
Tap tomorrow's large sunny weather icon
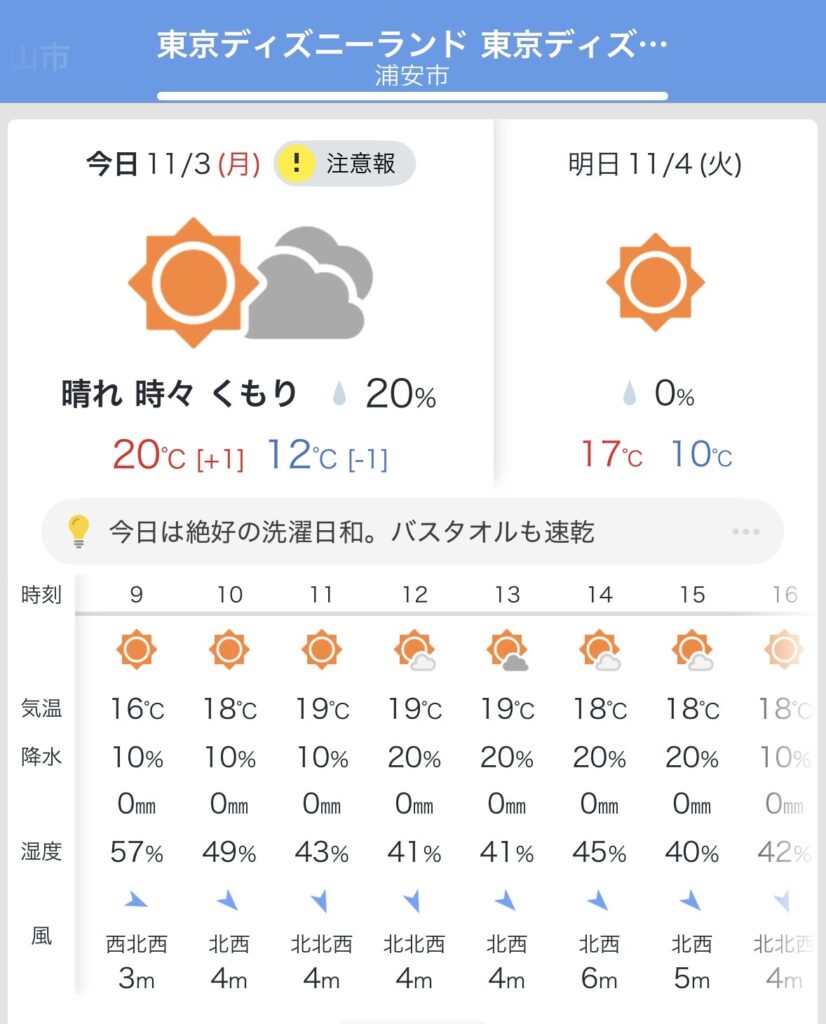click(655, 281)
